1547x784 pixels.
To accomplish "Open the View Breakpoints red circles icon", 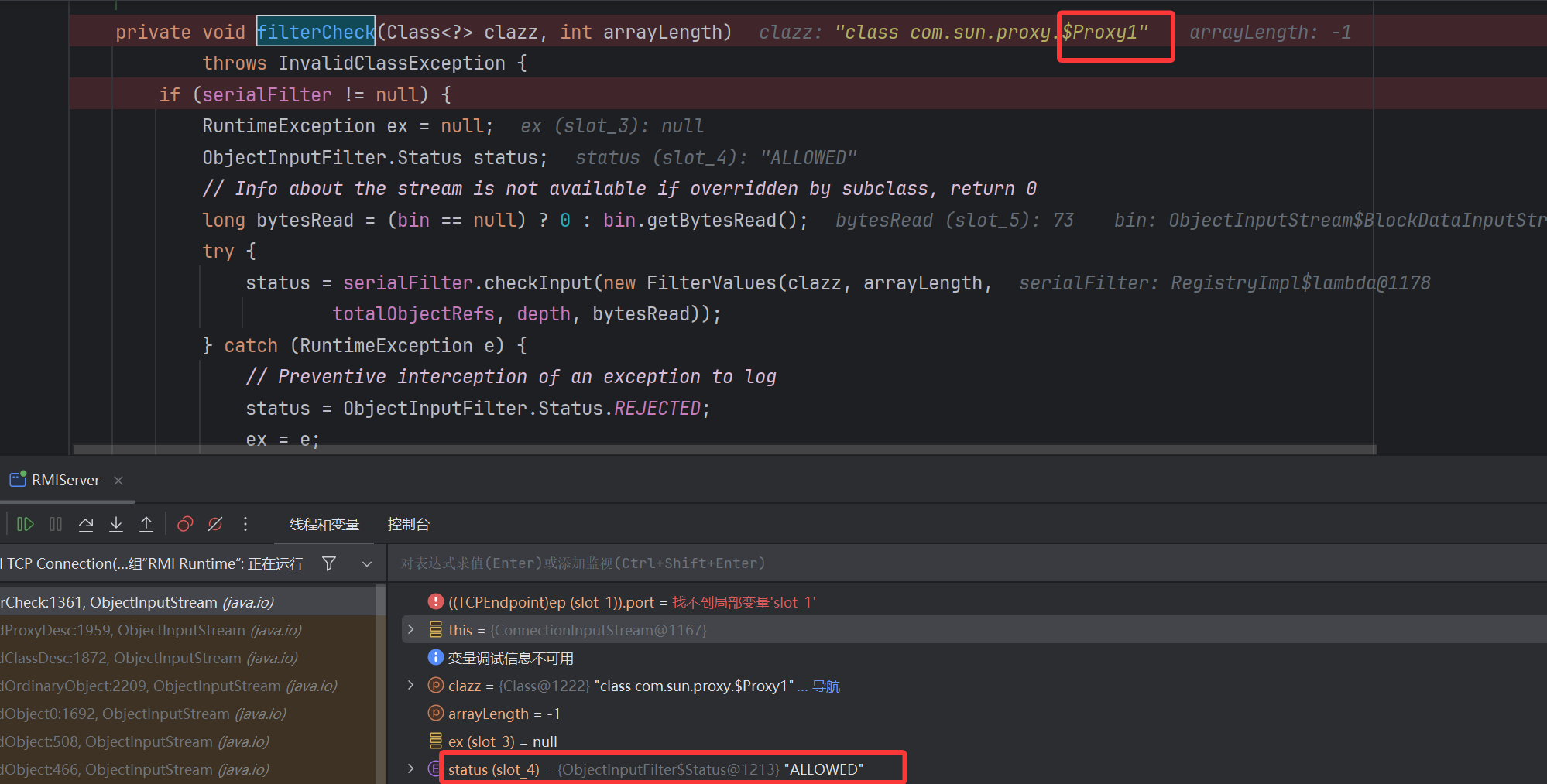I will (x=185, y=525).
